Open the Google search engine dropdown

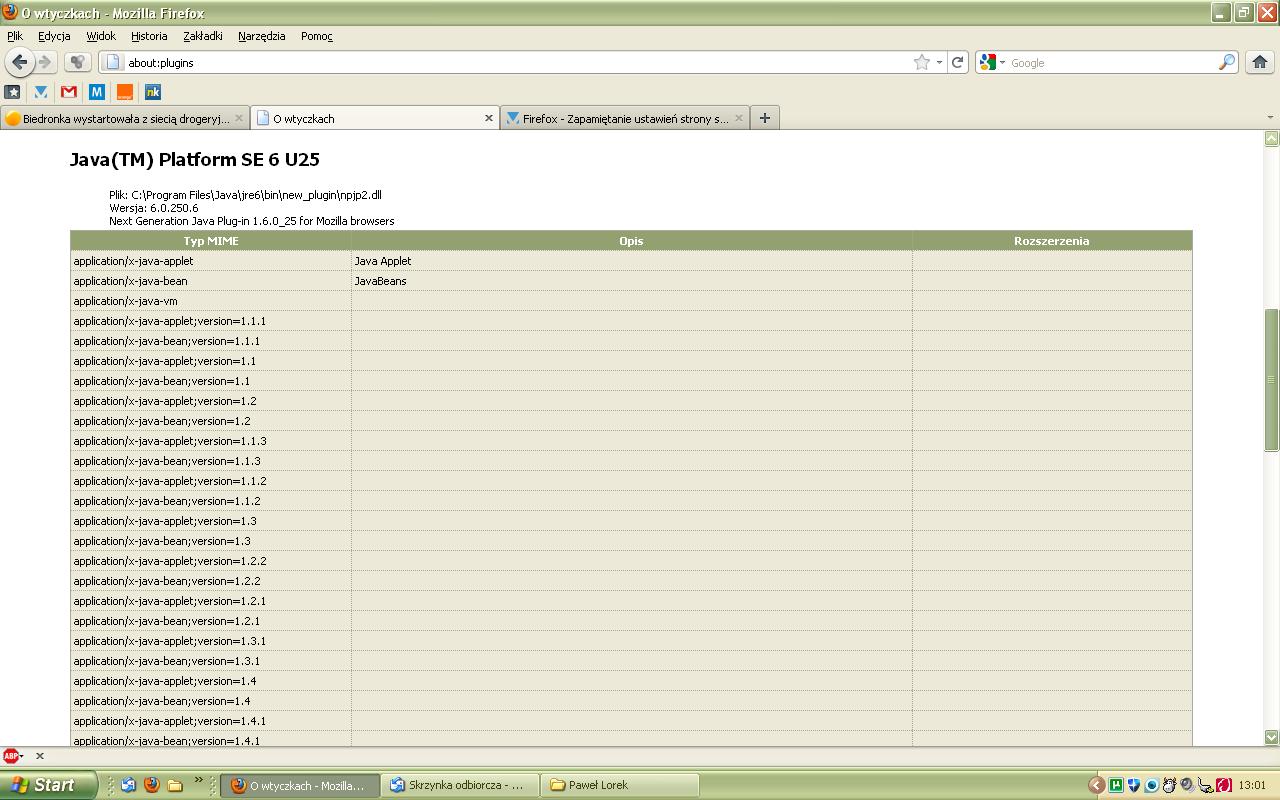[1002, 62]
